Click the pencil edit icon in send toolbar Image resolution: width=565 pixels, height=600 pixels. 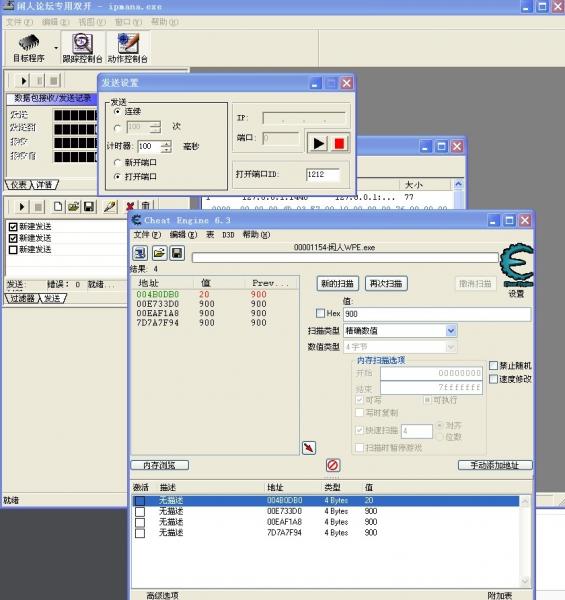110,207
